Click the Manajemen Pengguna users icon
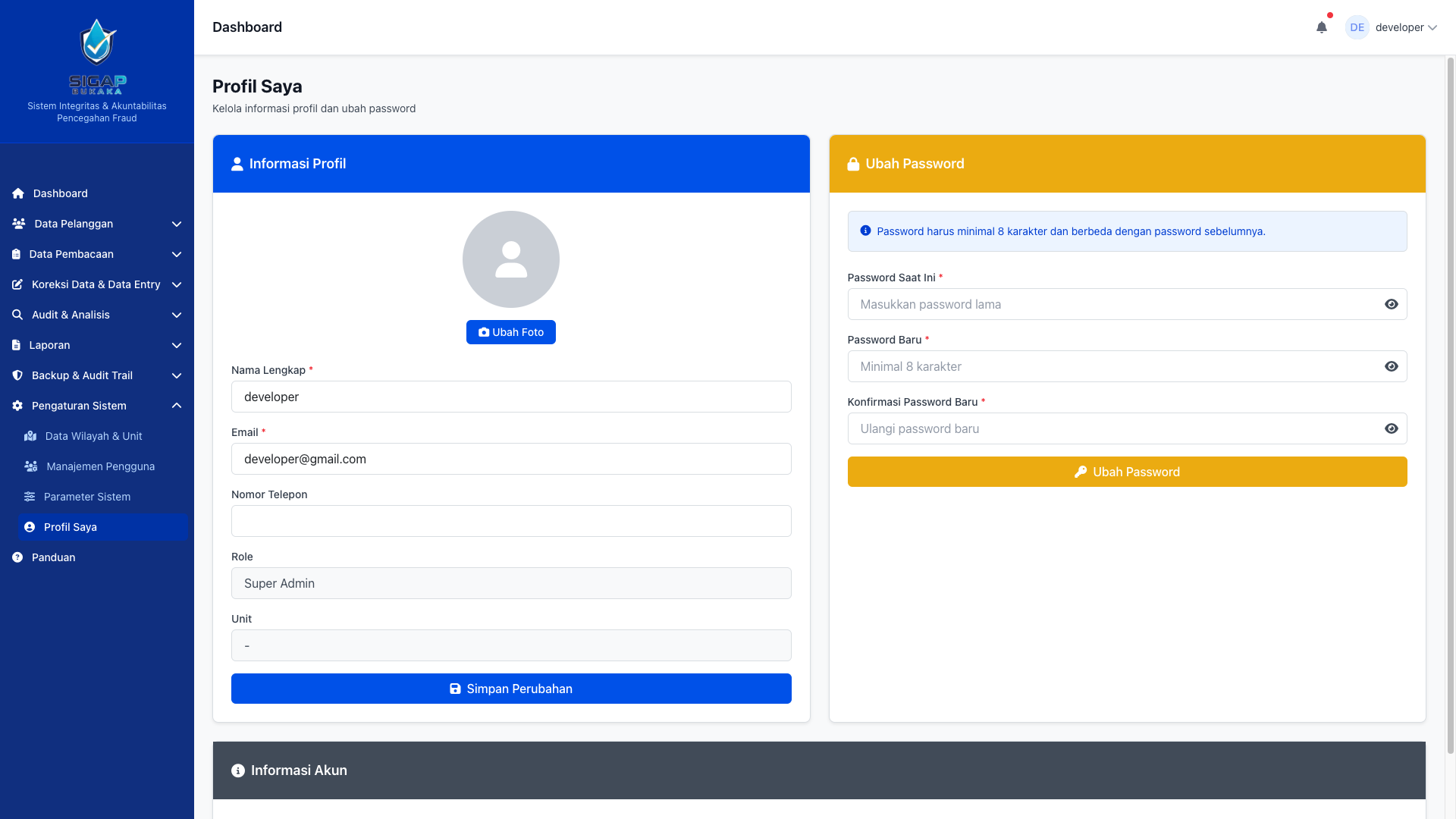The width and height of the screenshot is (1456, 819). tap(31, 466)
